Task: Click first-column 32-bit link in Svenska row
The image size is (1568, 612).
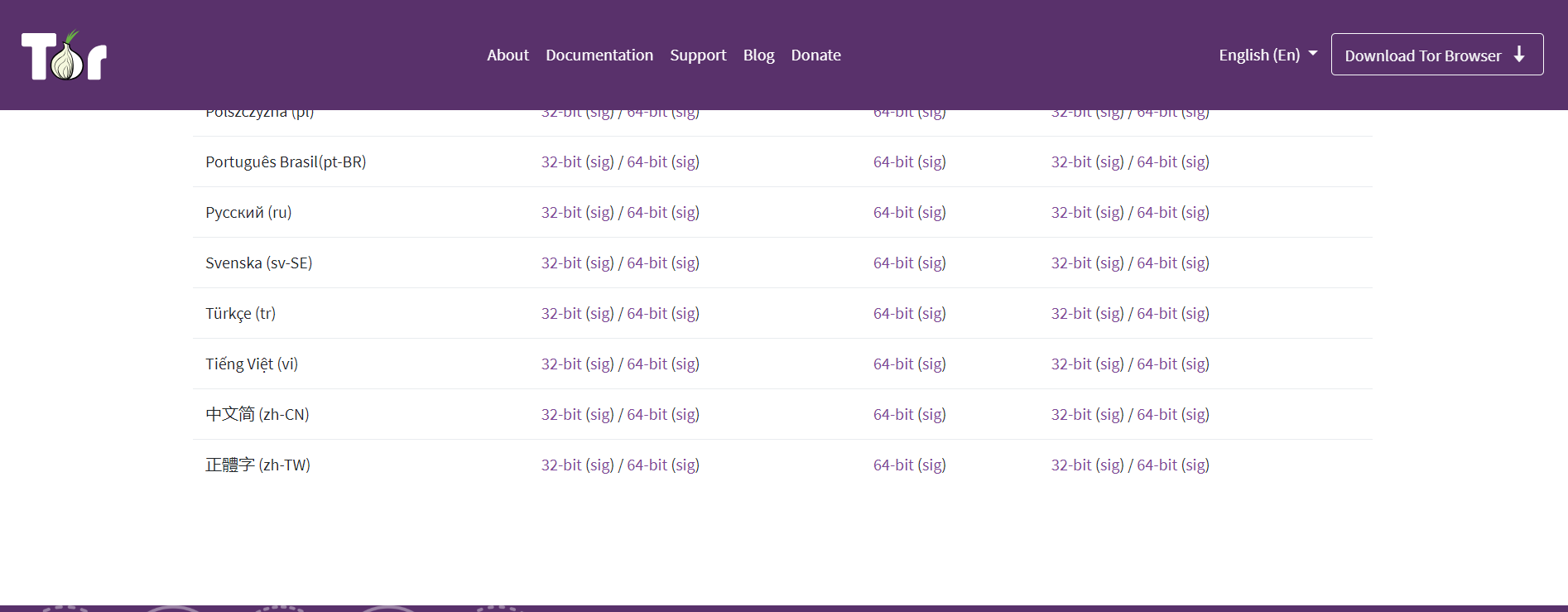Action: pyautogui.click(x=561, y=263)
